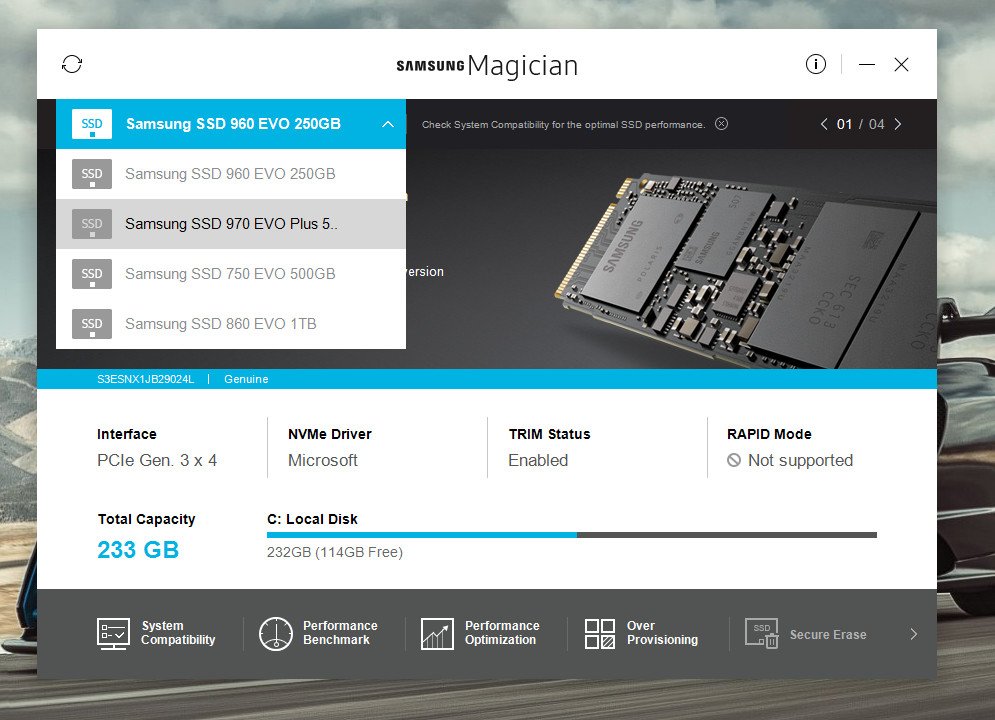Go to previous banner page
The height and width of the screenshot is (720, 995).
pyautogui.click(x=824, y=125)
